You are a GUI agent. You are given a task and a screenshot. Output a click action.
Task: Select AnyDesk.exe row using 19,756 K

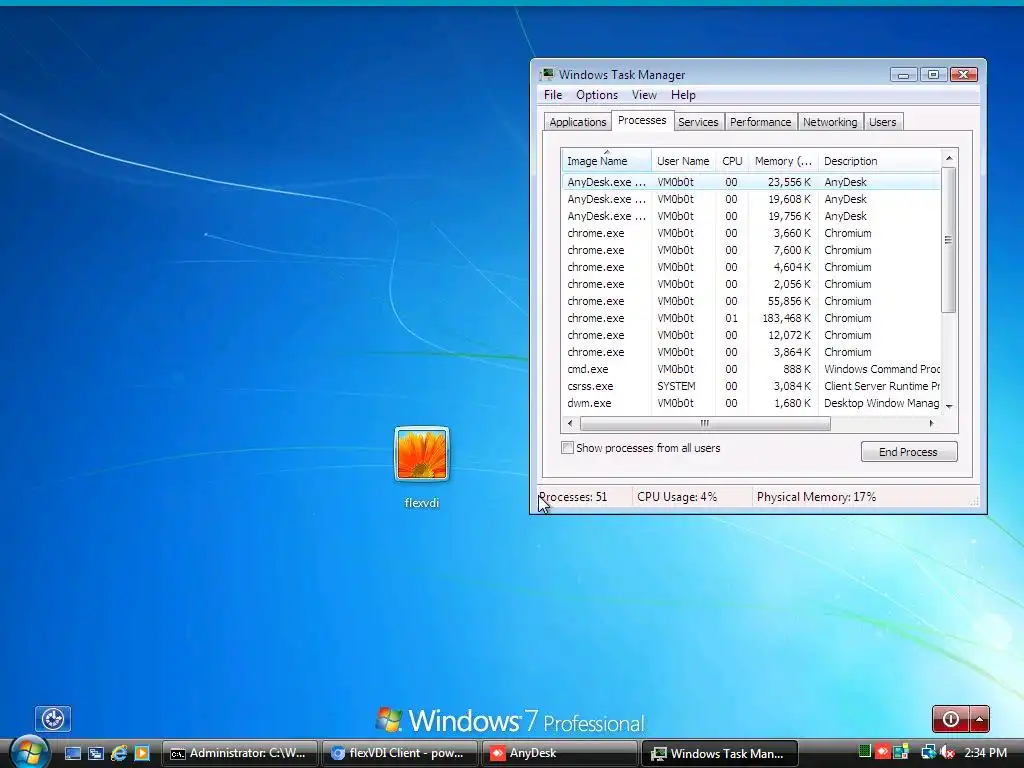pos(751,216)
